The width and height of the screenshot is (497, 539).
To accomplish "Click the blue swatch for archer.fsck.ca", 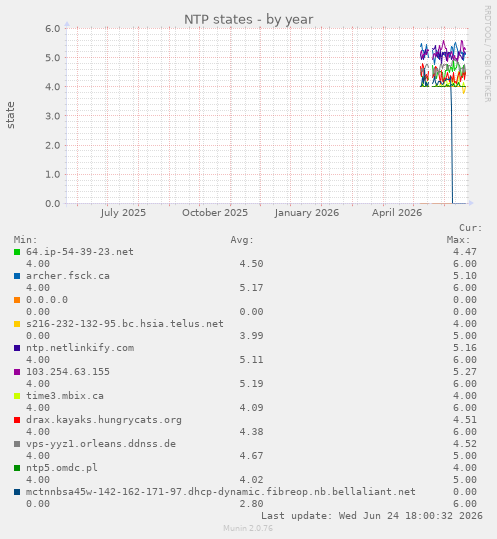I will pyautogui.click(x=17, y=276).
